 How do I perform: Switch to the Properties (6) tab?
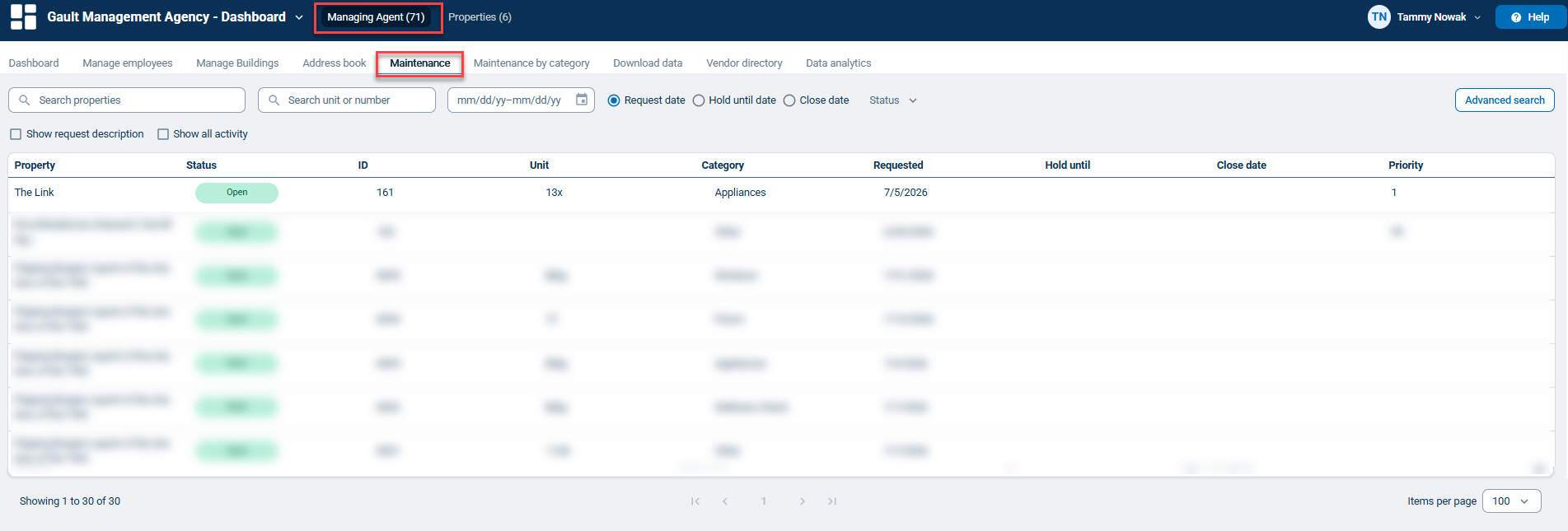[x=480, y=17]
